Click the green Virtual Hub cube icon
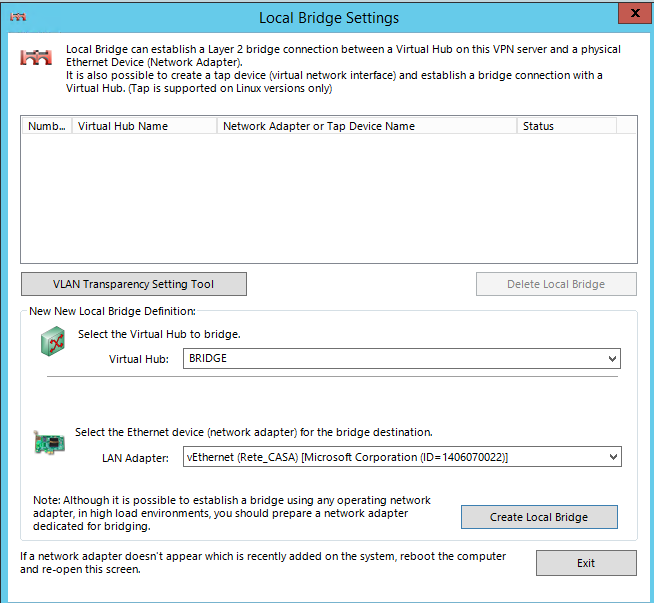The height and width of the screenshot is (603, 654). 53,342
